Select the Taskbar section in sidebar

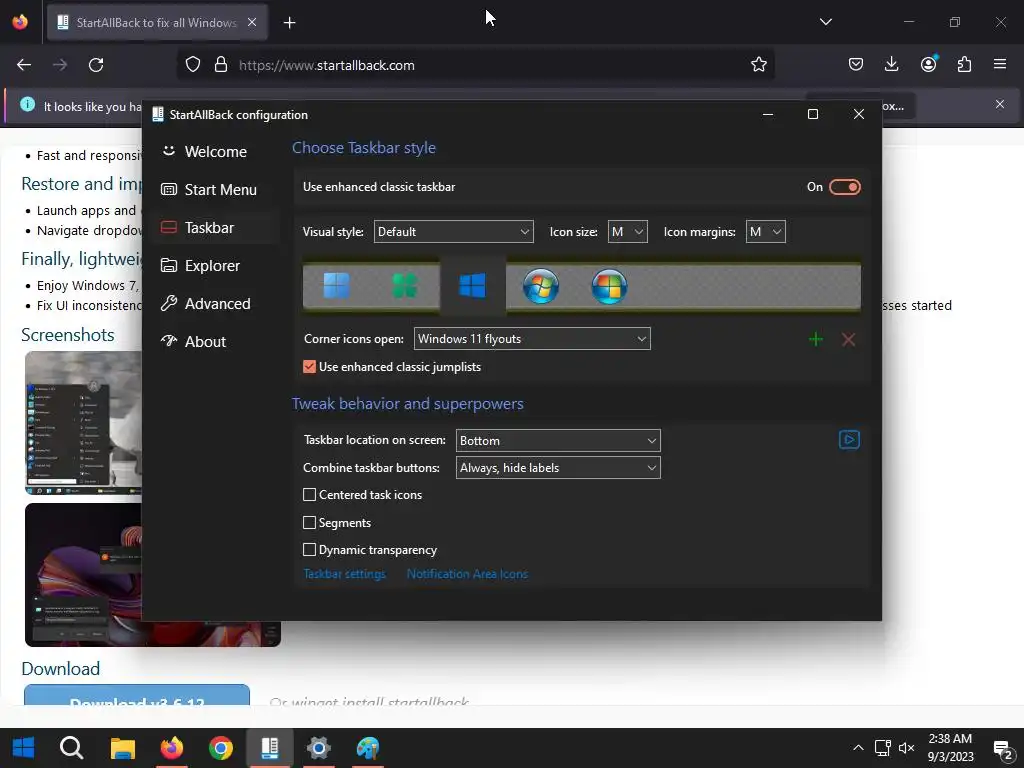coord(214,227)
